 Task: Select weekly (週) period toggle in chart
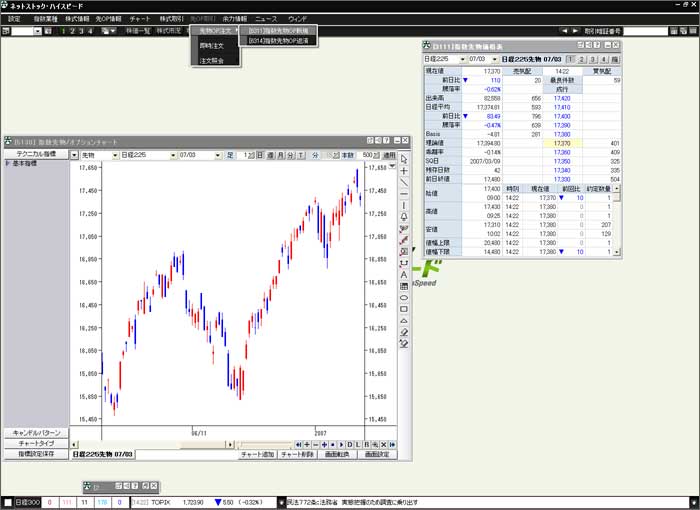pyautogui.click(x=271, y=155)
